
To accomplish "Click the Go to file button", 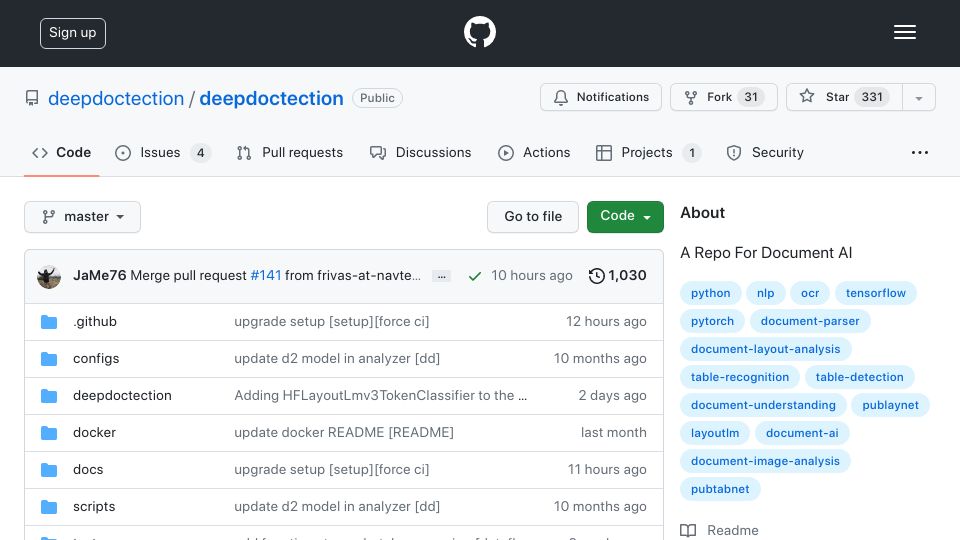I will [x=533, y=217].
